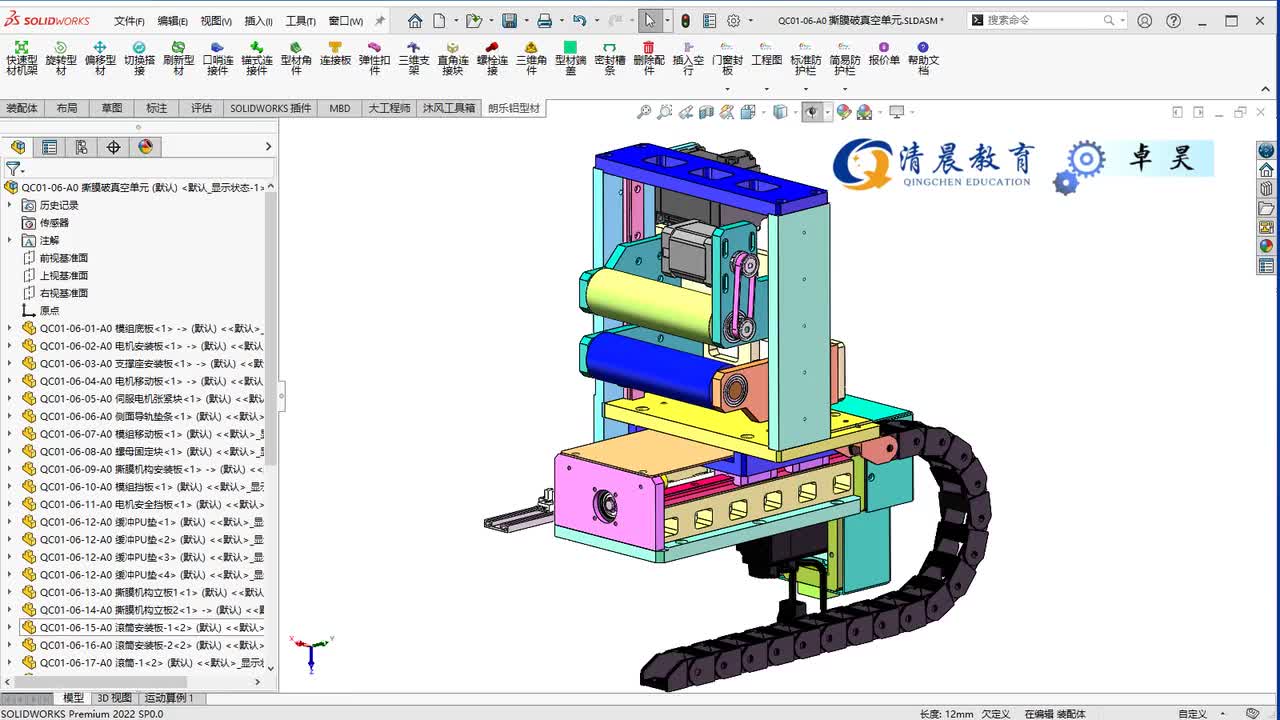Screen dimensions: 1280x720
Task: Add a 三维支架 bracket
Action: pos(413,58)
